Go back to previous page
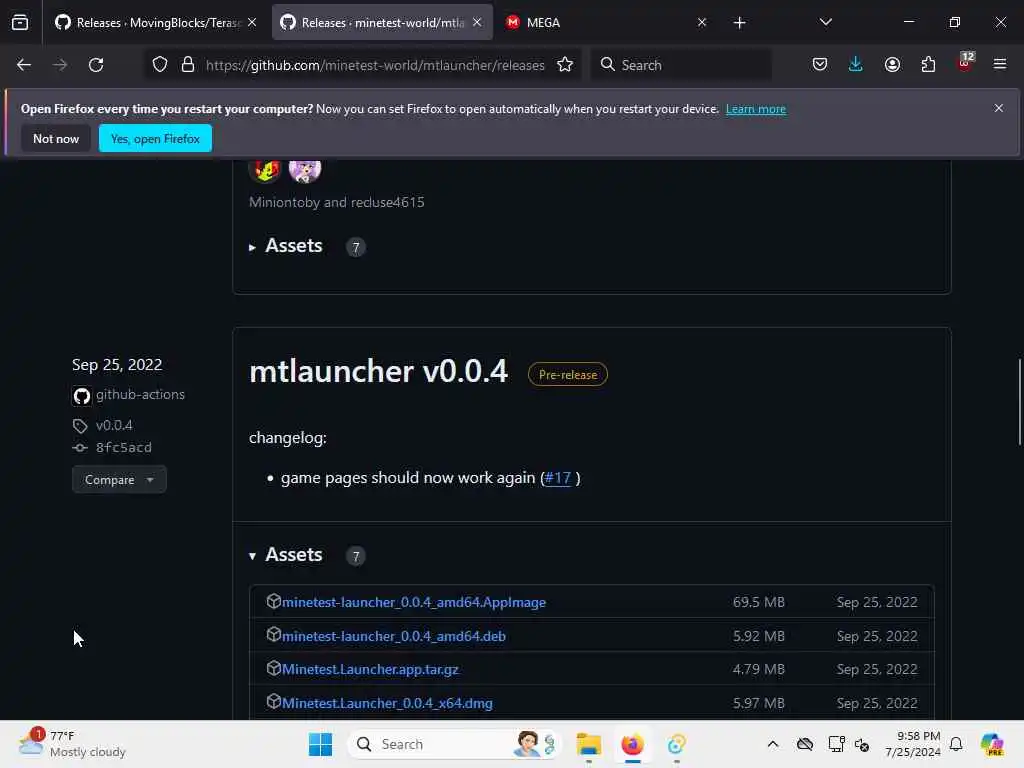Viewport: 1024px width, 768px height. pos(24,65)
